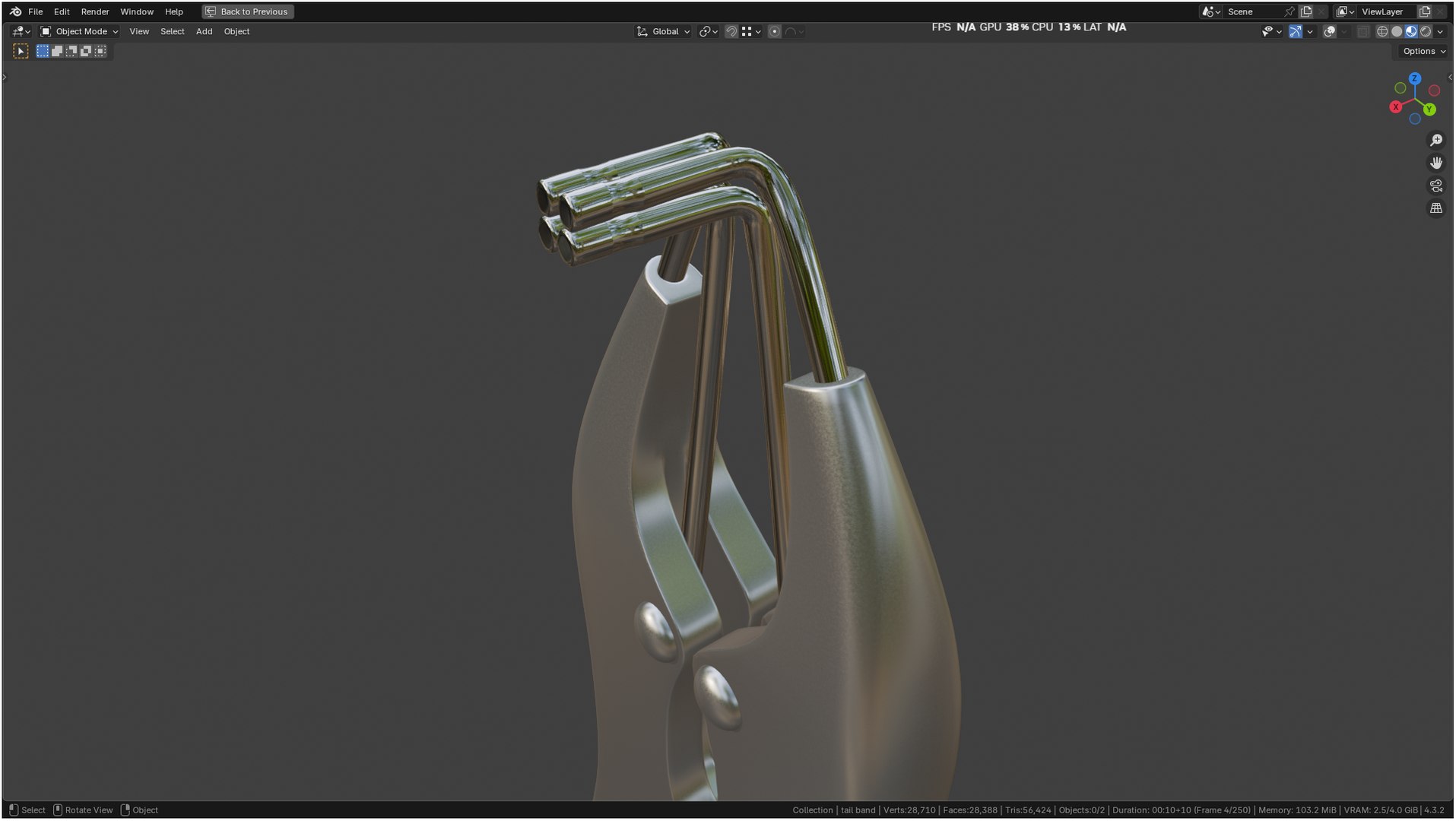Create a new scene copy icon

point(1306,11)
